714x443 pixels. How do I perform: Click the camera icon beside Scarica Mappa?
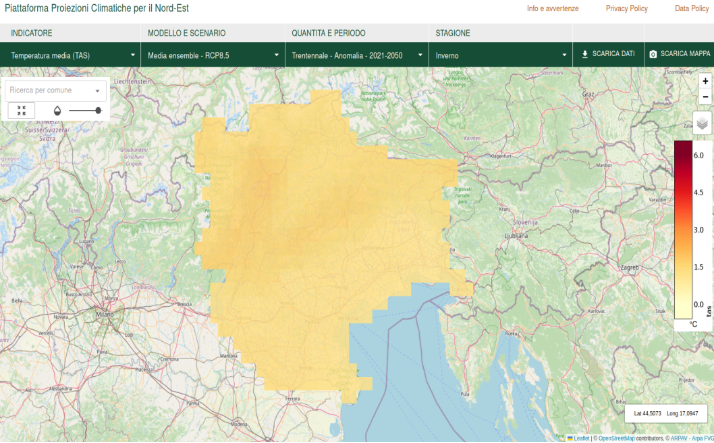653,54
